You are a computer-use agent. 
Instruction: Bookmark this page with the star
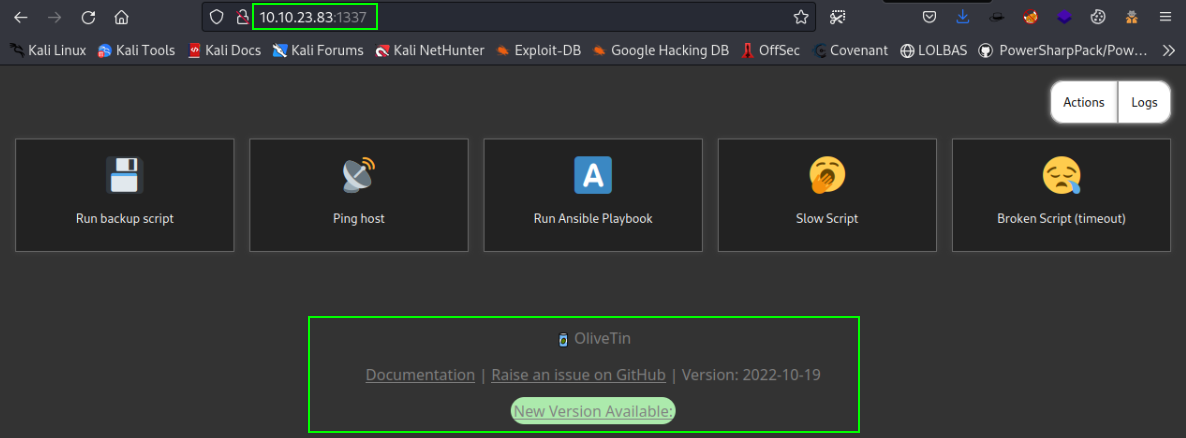point(801,17)
